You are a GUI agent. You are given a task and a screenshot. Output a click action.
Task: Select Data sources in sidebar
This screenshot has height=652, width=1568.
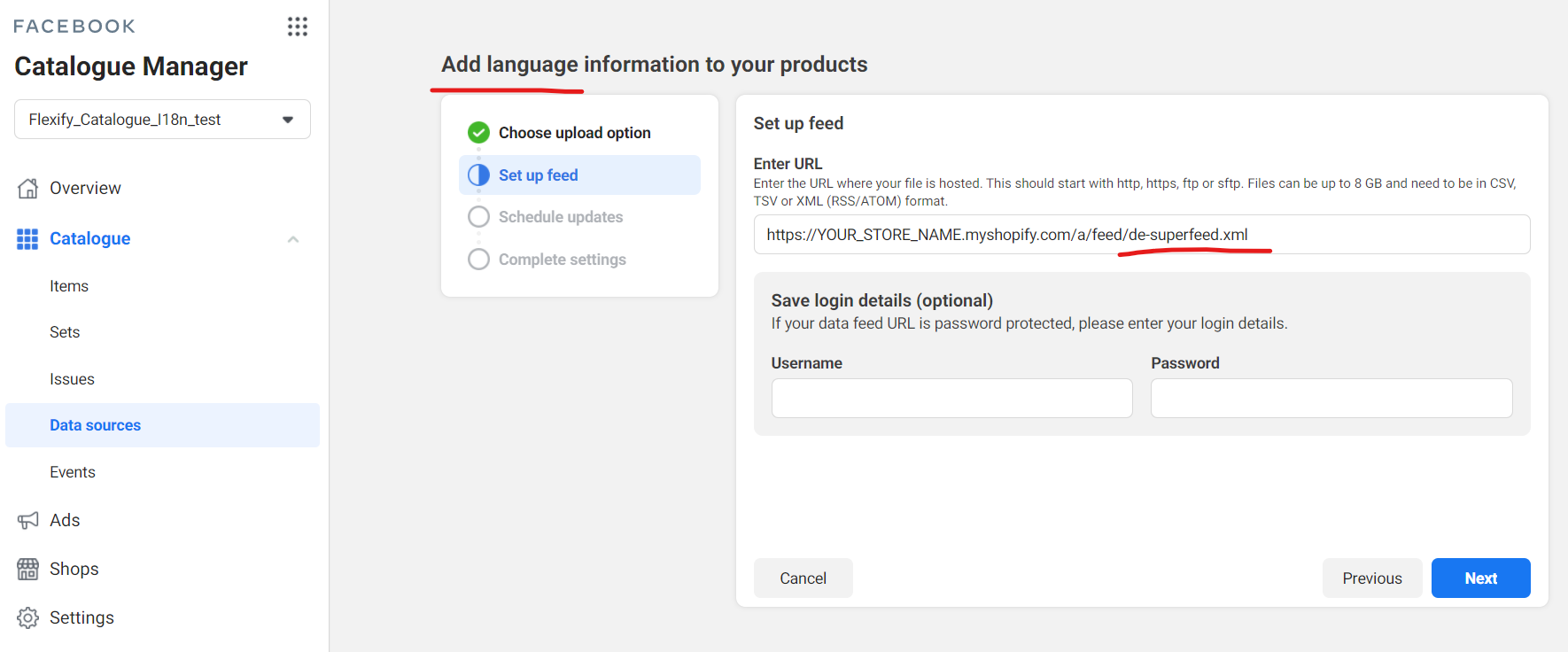pyautogui.click(x=162, y=425)
